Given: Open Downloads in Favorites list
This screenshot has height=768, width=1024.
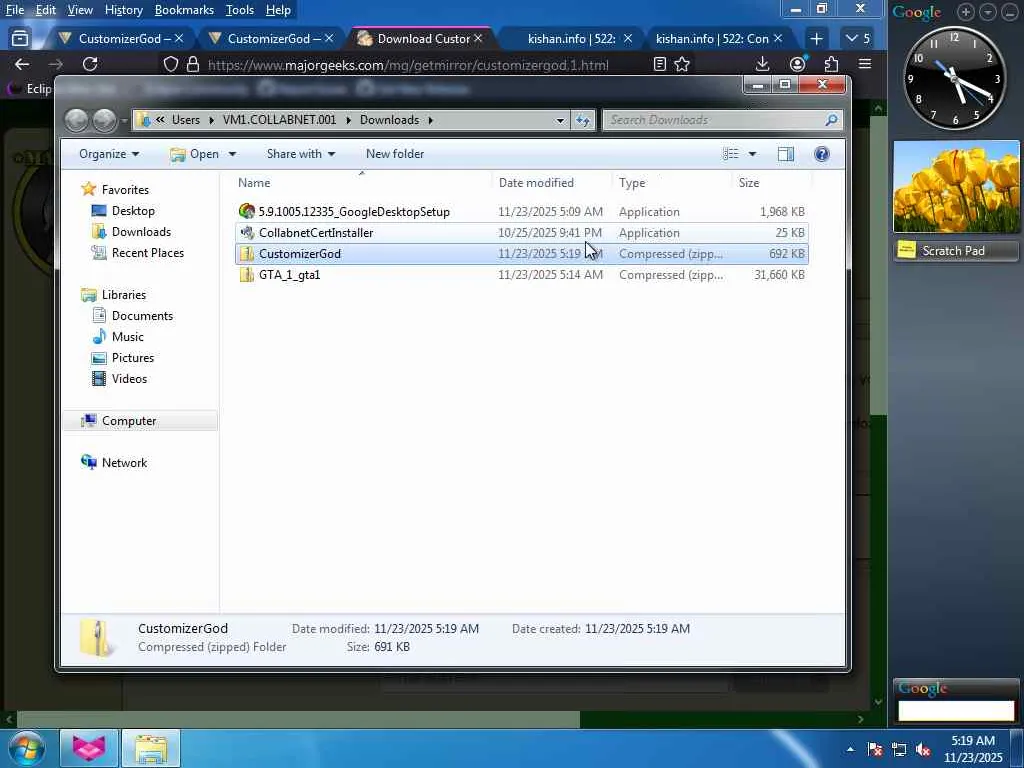Looking at the screenshot, I should pos(141,232).
